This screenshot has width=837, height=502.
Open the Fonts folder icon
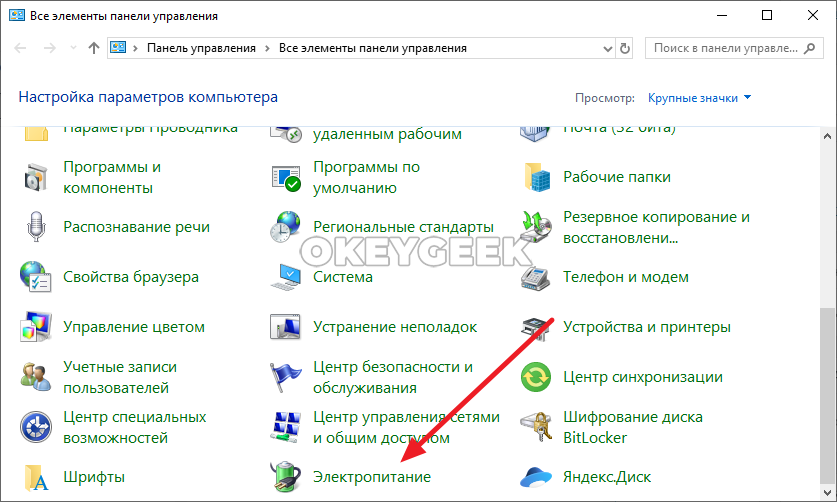(36, 477)
